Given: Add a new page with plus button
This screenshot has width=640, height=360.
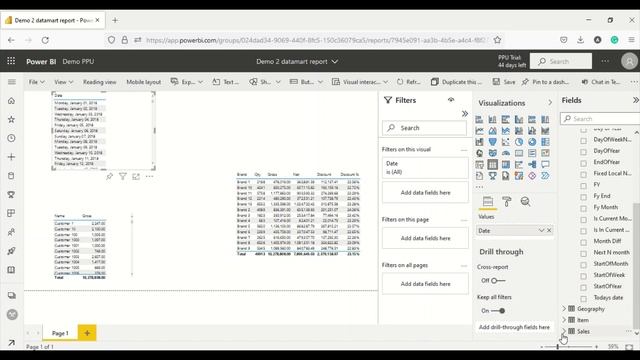Looking at the screenshot, I should pos(87,333).
